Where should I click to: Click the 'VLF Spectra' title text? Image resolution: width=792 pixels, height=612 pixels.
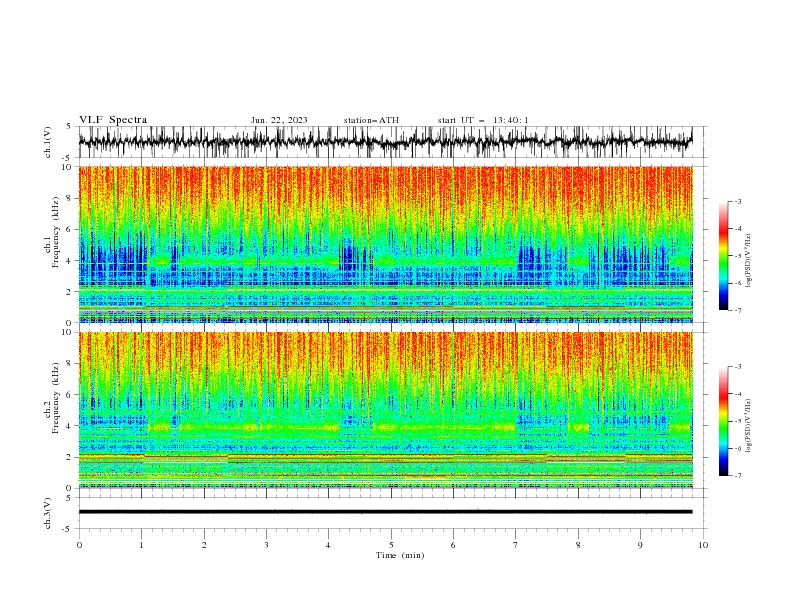coord(113,120)
